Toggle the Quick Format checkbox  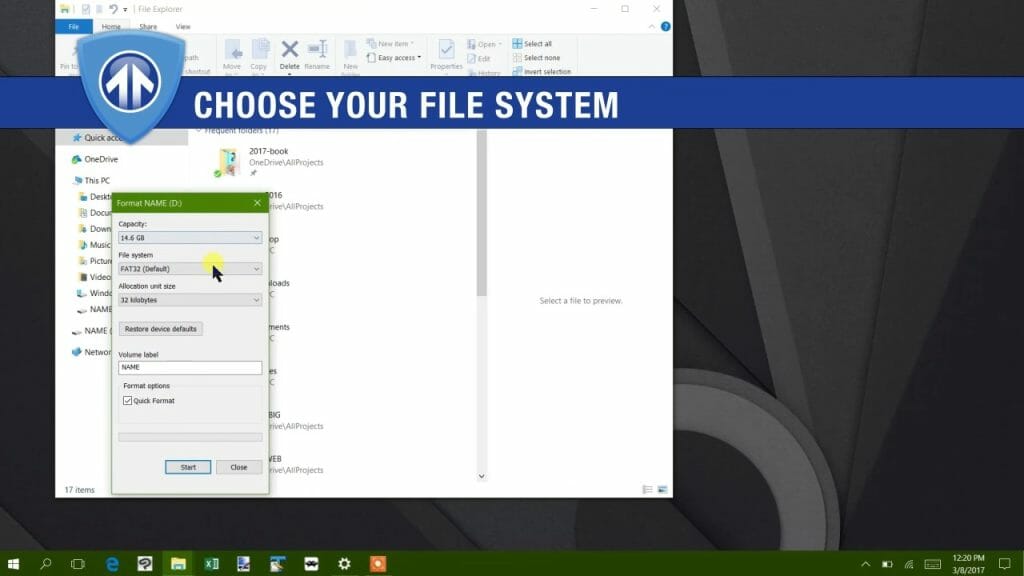tap(127, 400)
